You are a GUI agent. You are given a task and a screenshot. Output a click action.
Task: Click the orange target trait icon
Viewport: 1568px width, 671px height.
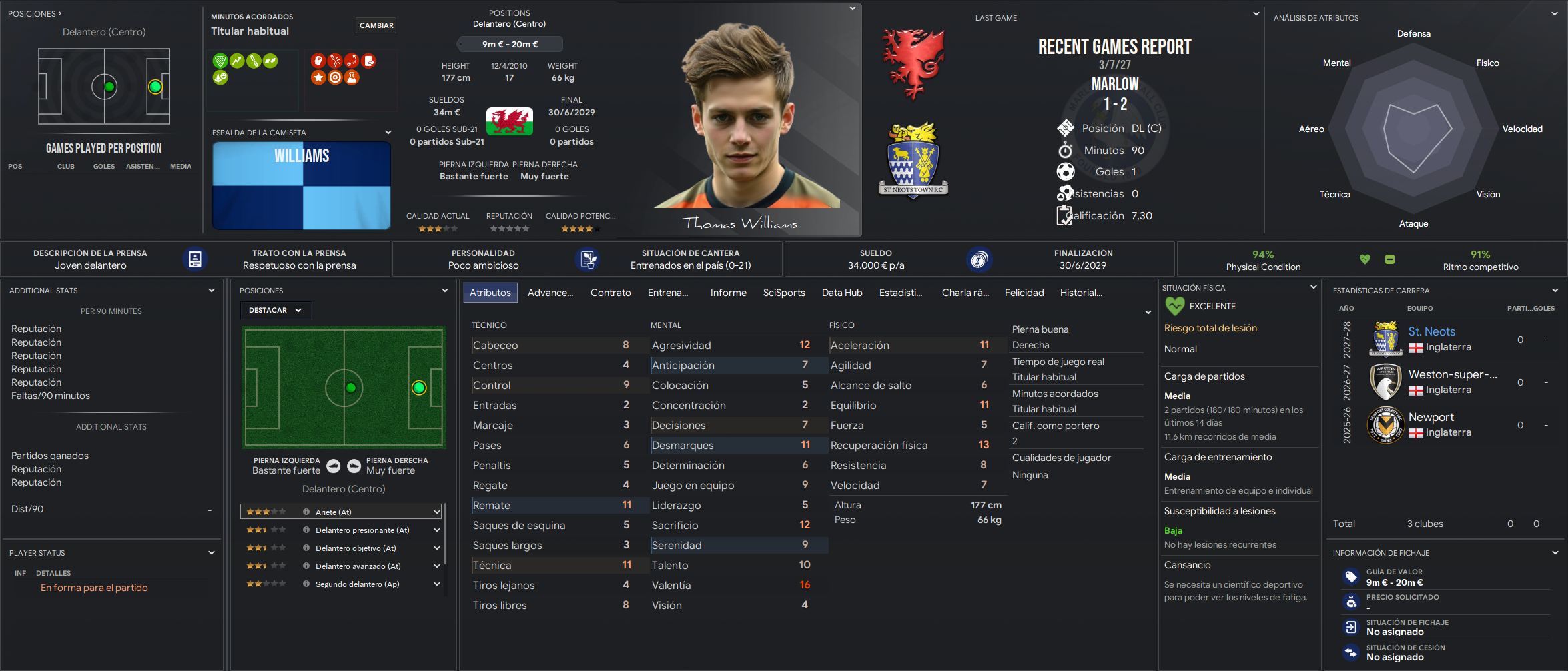[x=335, y=77]
